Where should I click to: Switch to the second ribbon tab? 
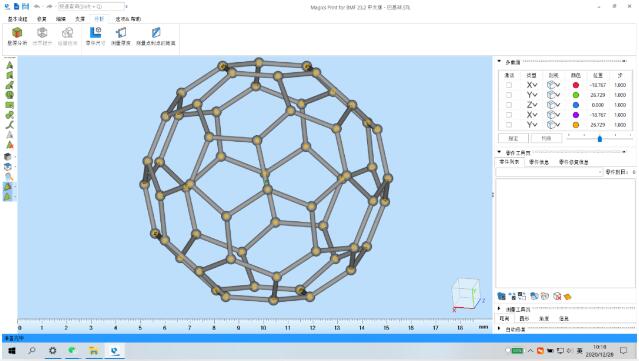42,19
